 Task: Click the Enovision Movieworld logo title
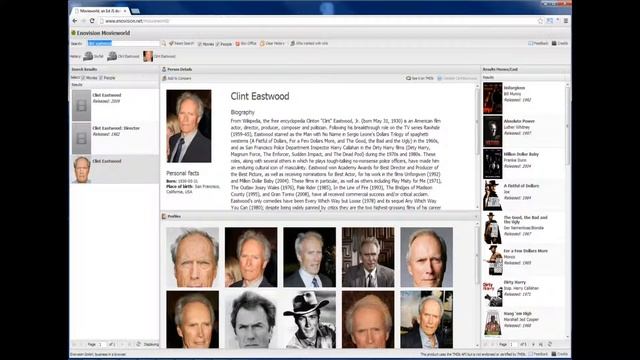pos(100,33)
